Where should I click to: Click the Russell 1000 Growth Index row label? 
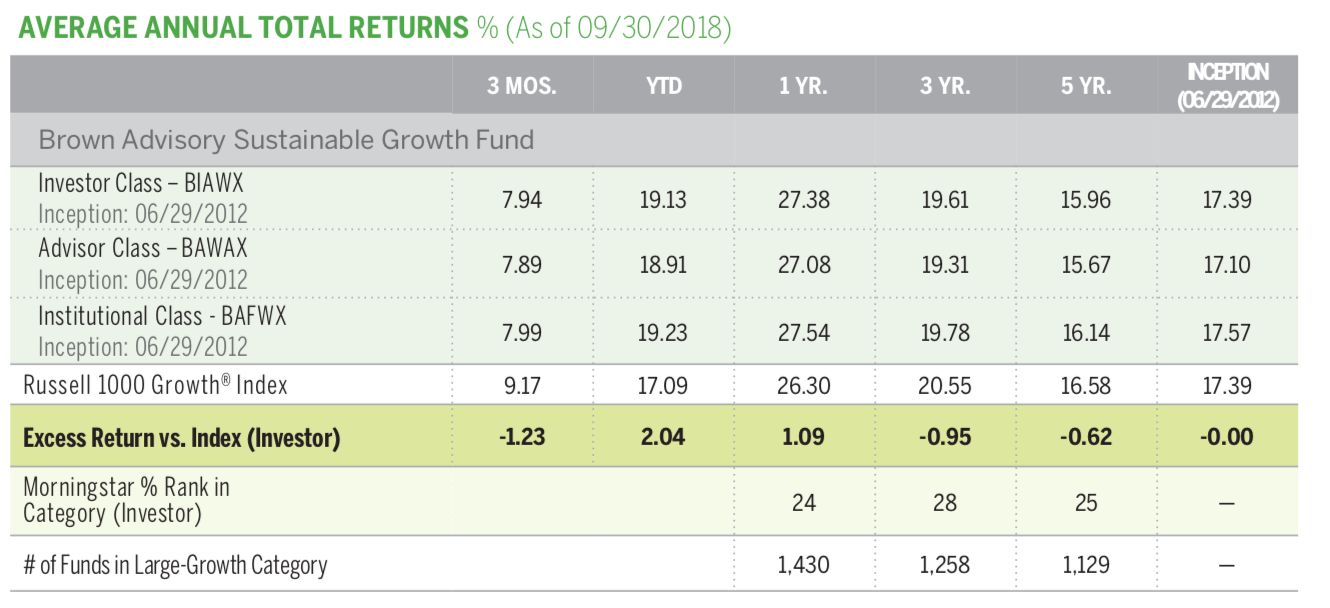pyautogui.click(x=155, y=384)
